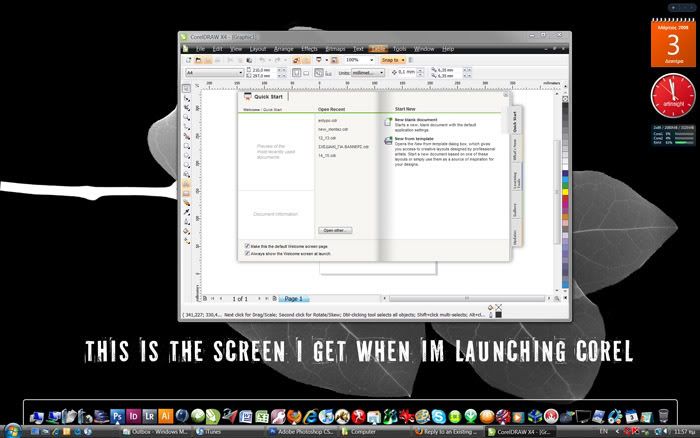Click the Welcome screen toolbar icon
Image resolution: width=700 pixels, height=438 pixels.
pos(334,60)
